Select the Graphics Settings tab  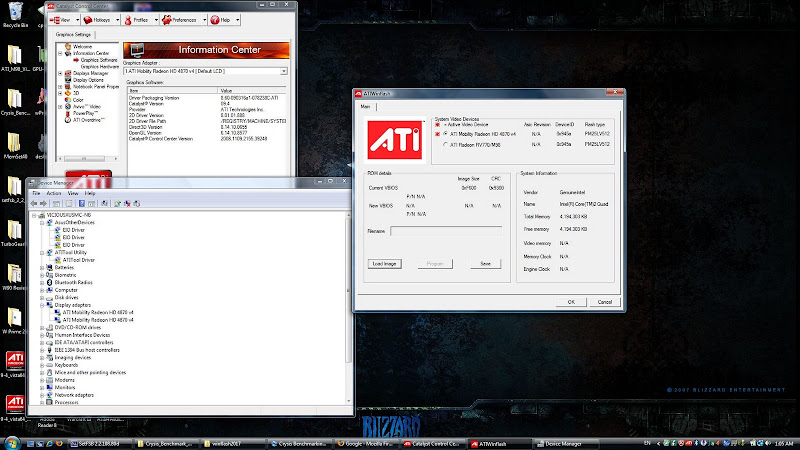pyautogui.click(x=73, y=35)
